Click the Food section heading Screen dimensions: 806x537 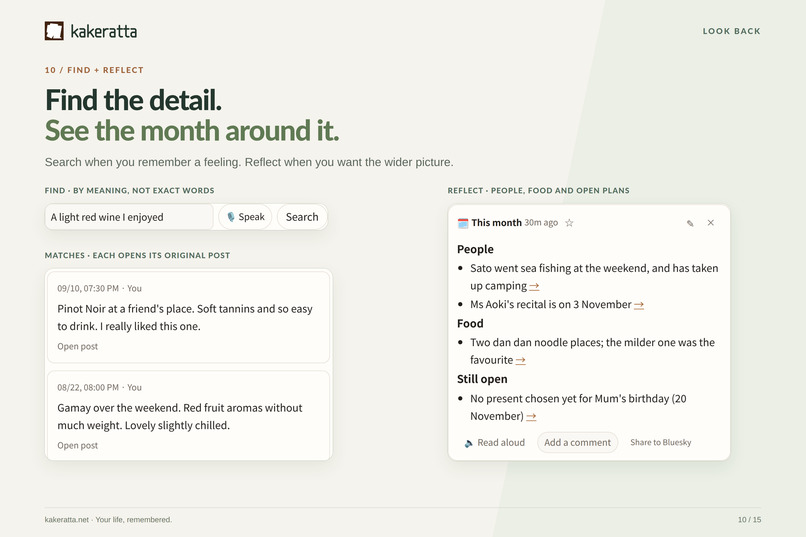pyautogui.click(x=470, y=323)
